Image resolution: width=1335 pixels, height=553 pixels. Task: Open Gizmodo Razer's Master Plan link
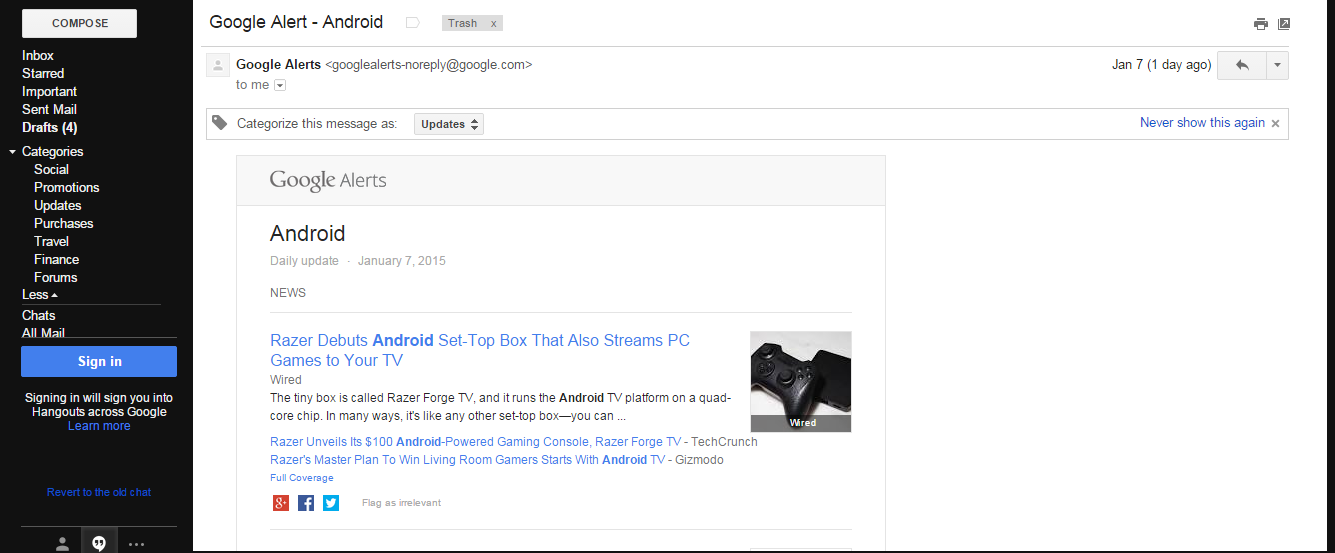467,460
